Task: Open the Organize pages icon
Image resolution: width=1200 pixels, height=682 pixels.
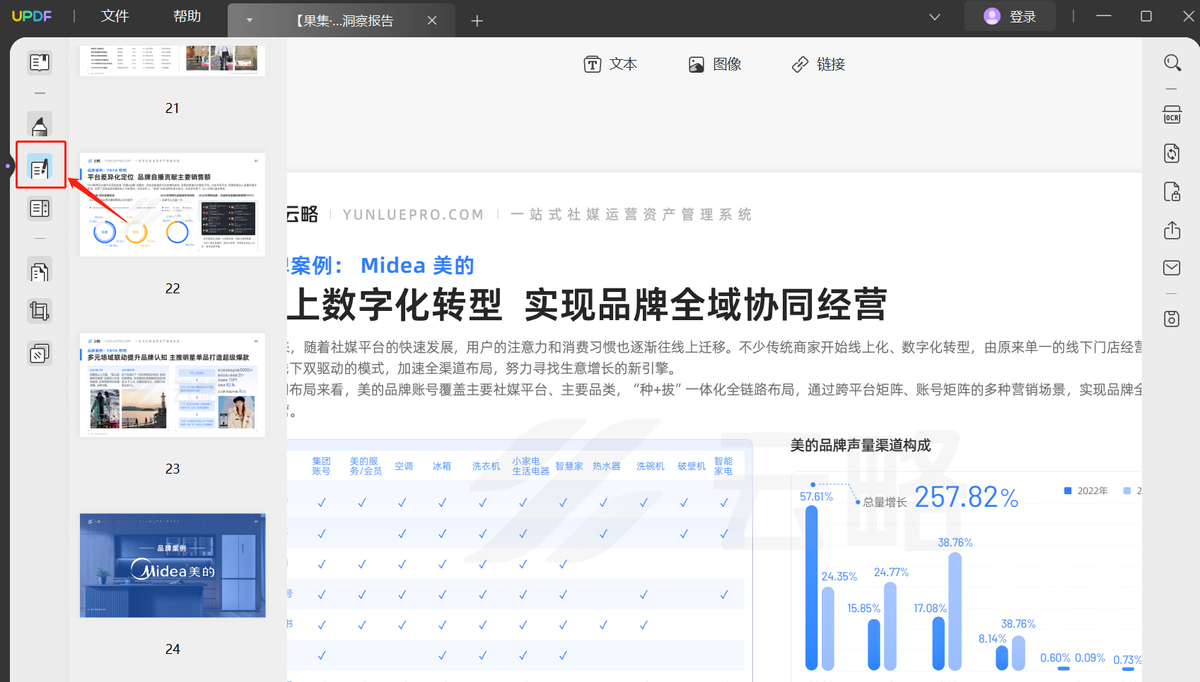Action: (x=39, y=271)
